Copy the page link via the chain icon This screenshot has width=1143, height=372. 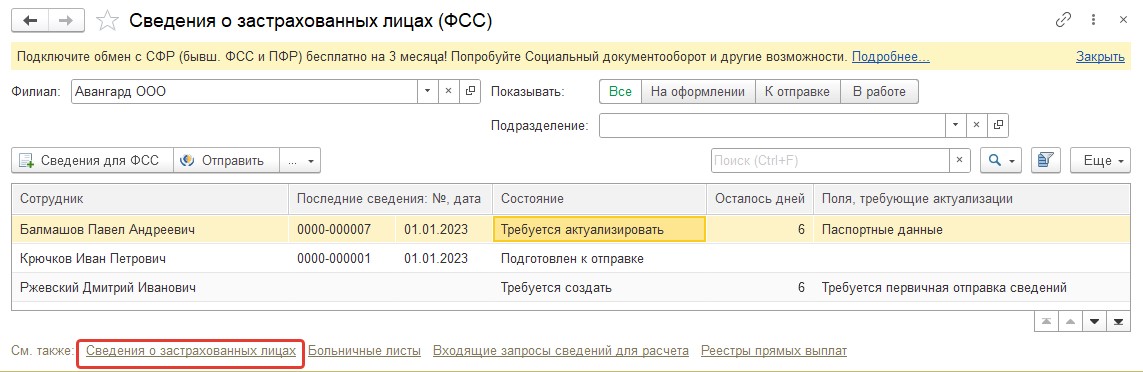[x=1064, y=20]
